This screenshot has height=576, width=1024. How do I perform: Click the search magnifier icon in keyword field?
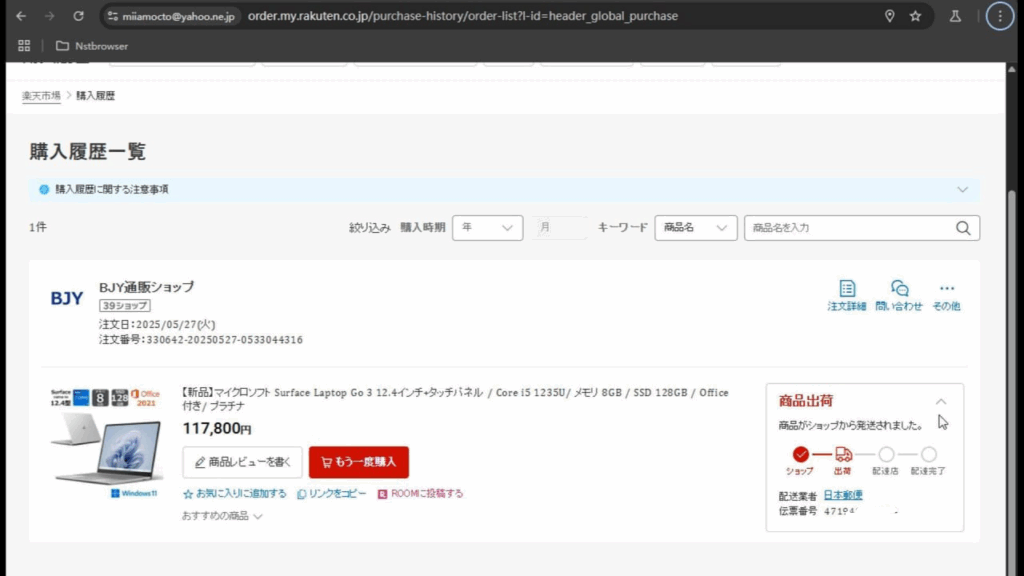[963, 228]
